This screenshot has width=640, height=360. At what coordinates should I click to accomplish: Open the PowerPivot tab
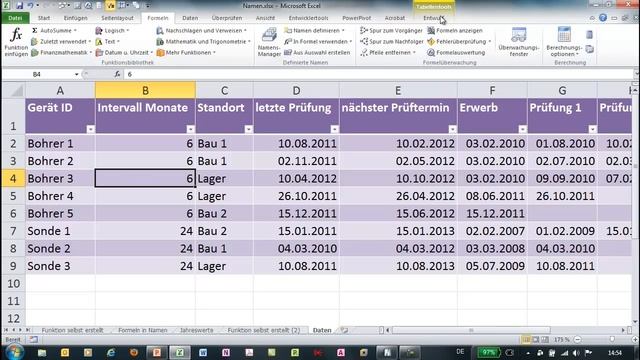coord(356,18)
